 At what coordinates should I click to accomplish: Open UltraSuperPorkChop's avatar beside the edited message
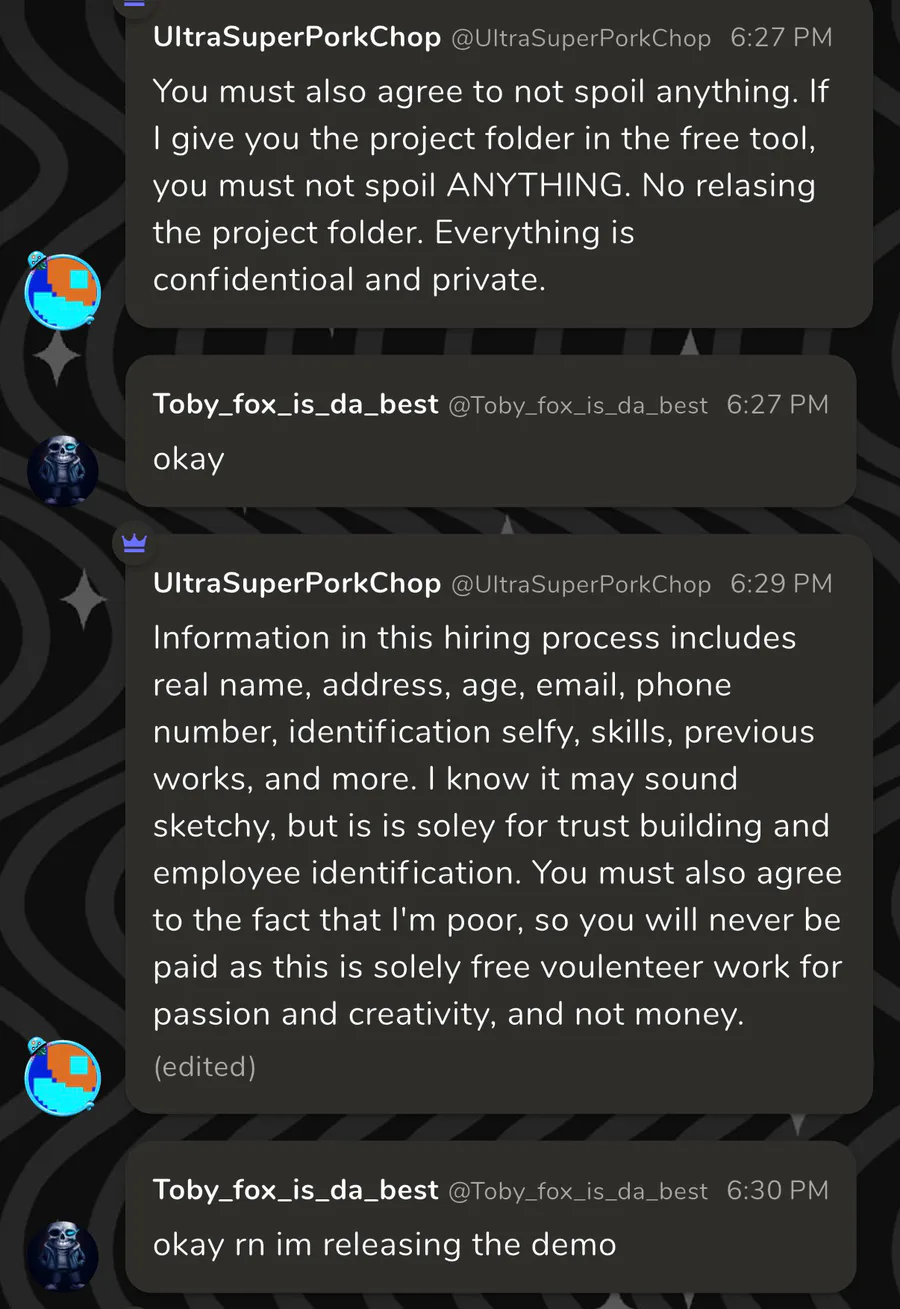63,1077
